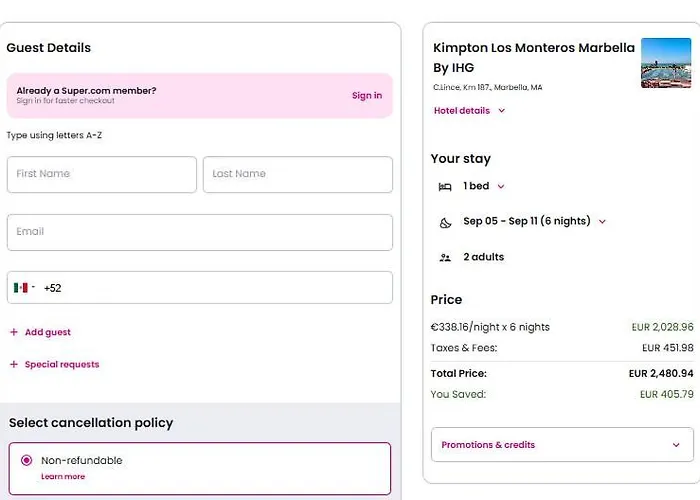Click the Guest Details heading

[x=49, y=48]
